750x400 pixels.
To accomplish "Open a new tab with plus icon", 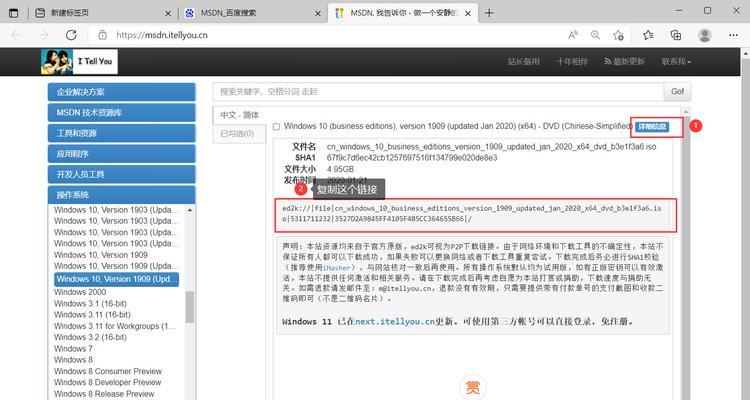I will tap(489, 13).
